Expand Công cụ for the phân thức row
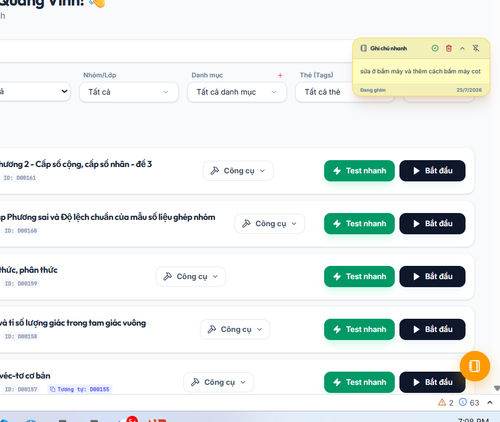This screenshot has width=500, height=422. [191, 276]
